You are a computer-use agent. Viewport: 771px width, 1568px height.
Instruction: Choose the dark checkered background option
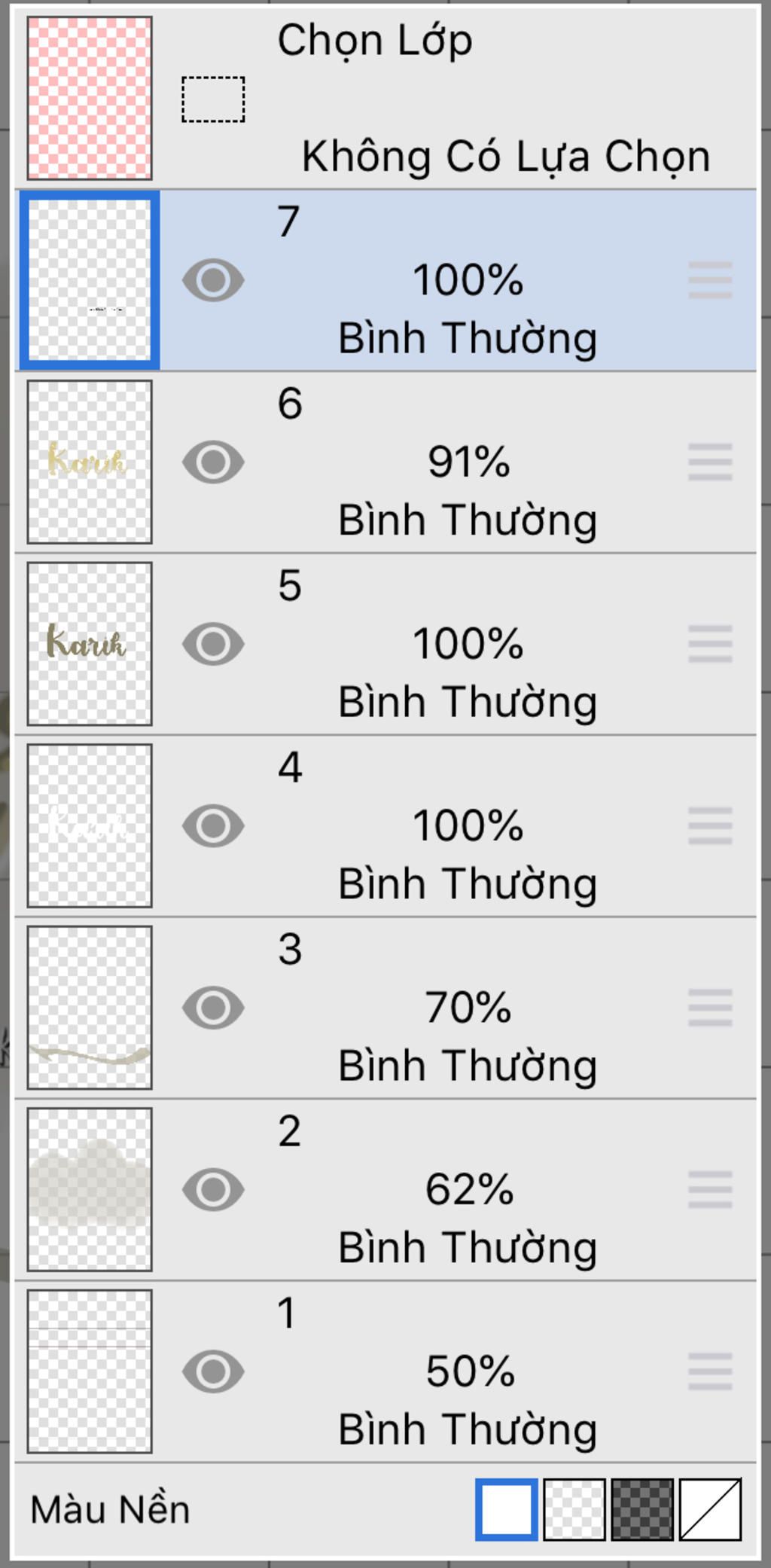click(642, 1509)
